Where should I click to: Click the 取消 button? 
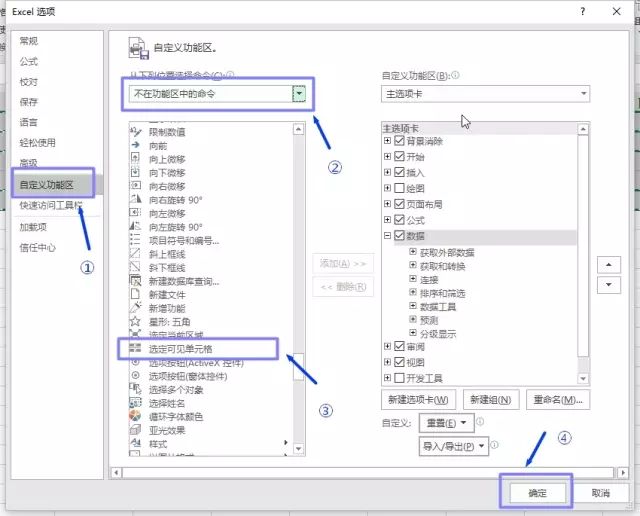[600, 493]
